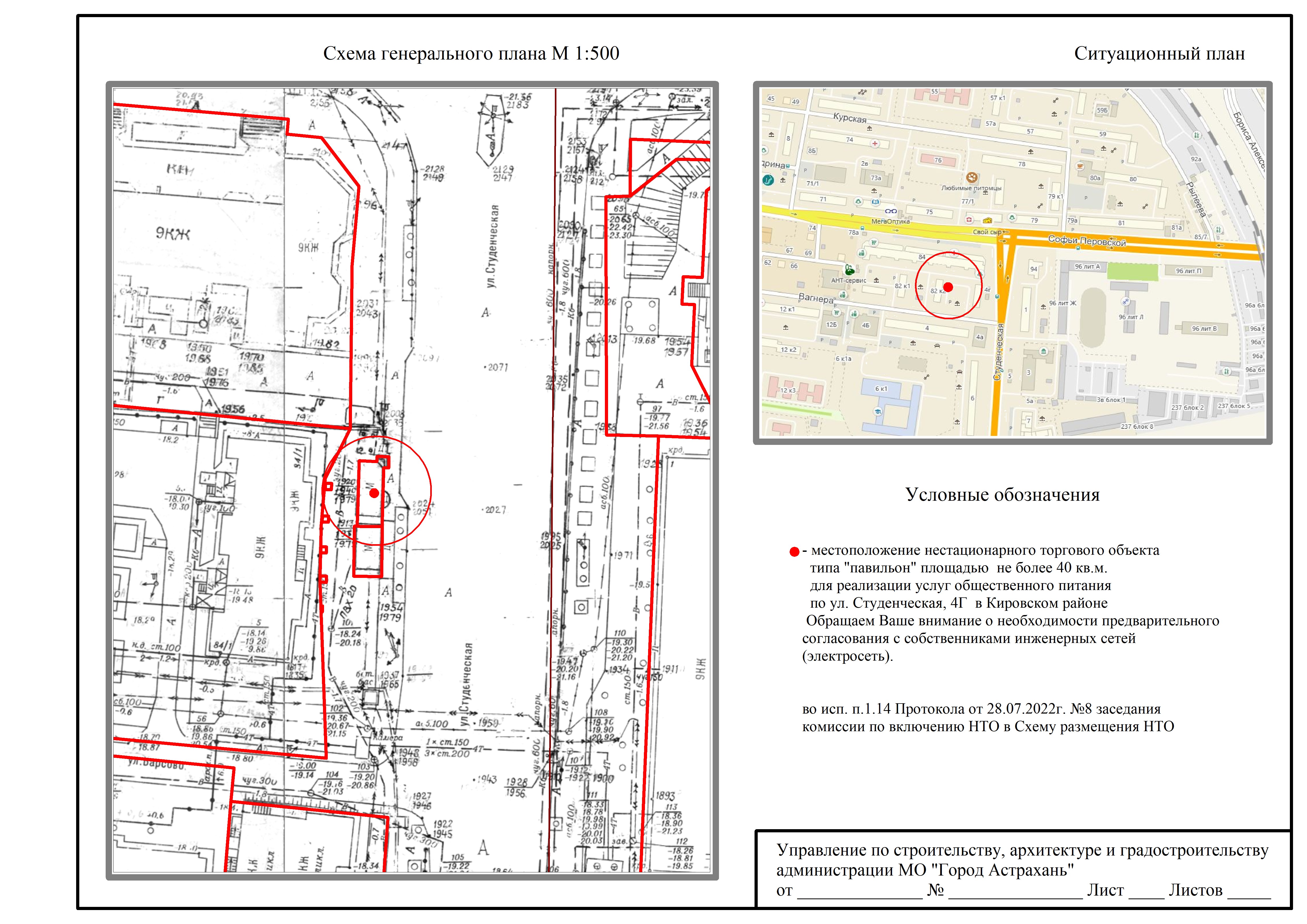Click the red dot marker on the general plan
This screenshot has height=924, width=1307.
pos(374,493)
